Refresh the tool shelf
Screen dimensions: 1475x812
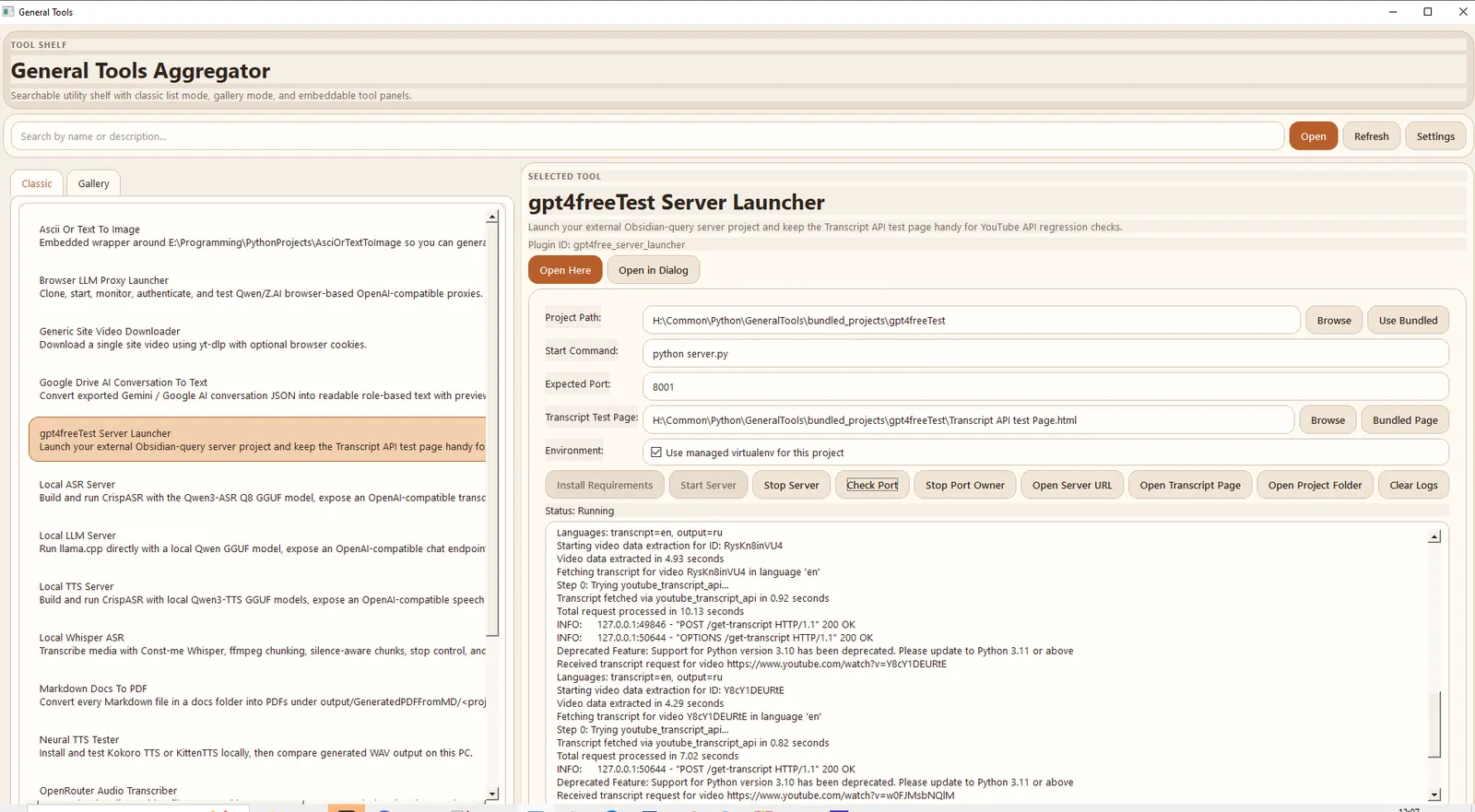[x=1371, y=136]
